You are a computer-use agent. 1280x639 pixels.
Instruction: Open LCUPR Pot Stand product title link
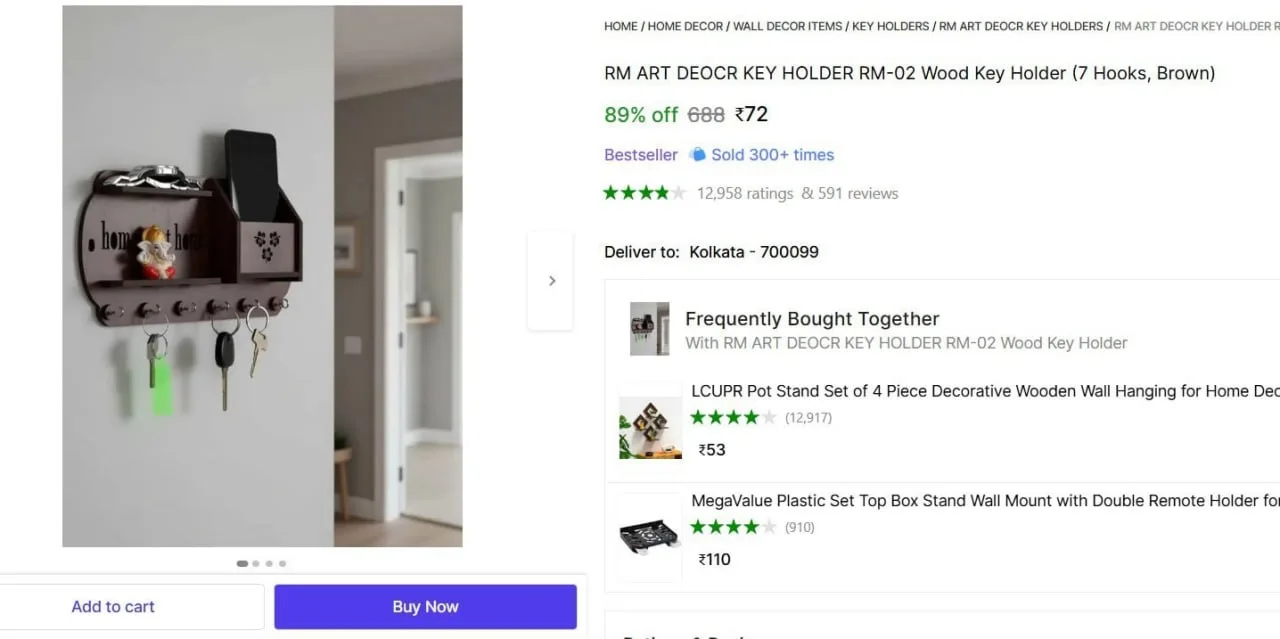click(985, 391)
